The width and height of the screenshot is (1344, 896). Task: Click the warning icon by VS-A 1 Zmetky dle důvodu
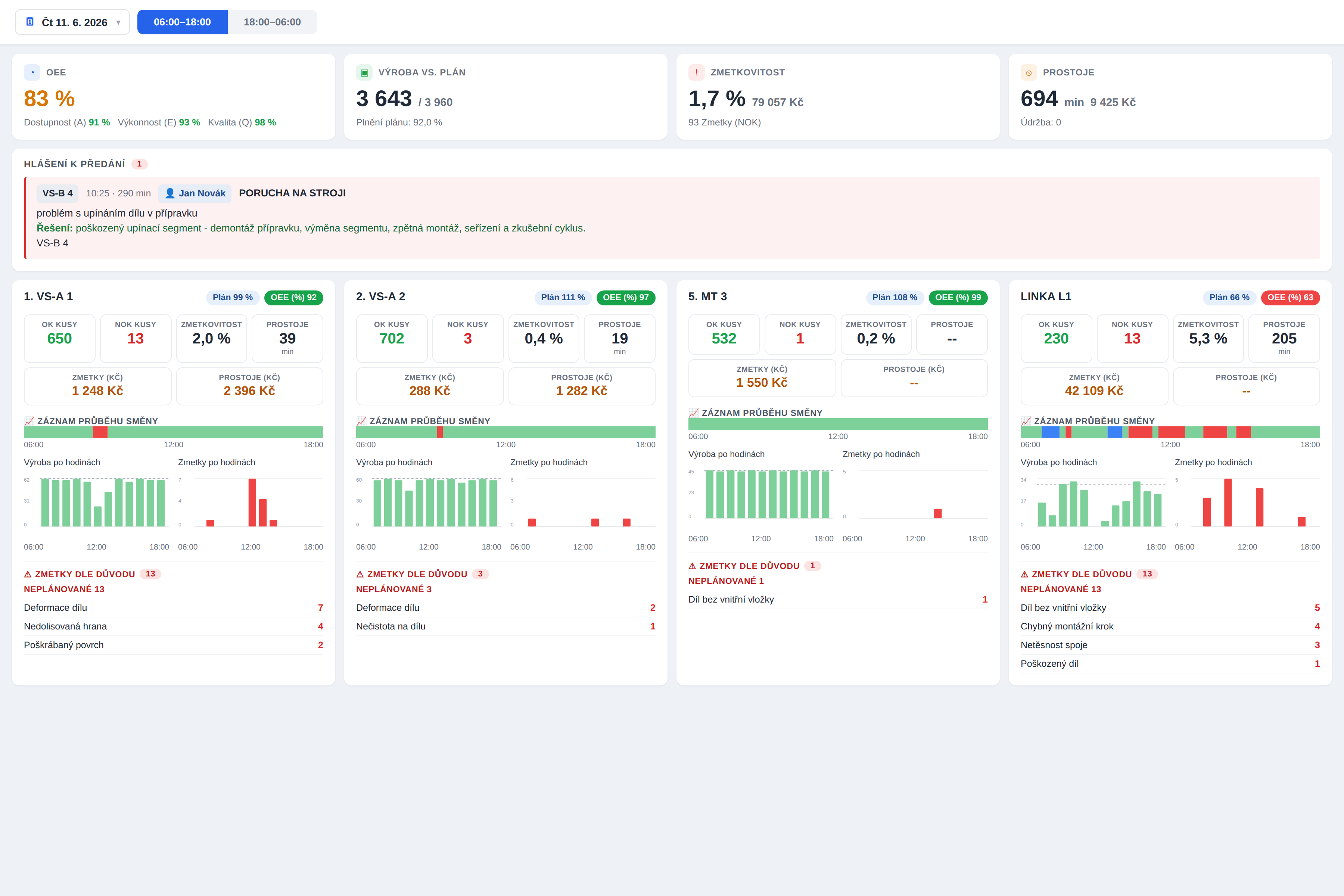click(28, 574)
